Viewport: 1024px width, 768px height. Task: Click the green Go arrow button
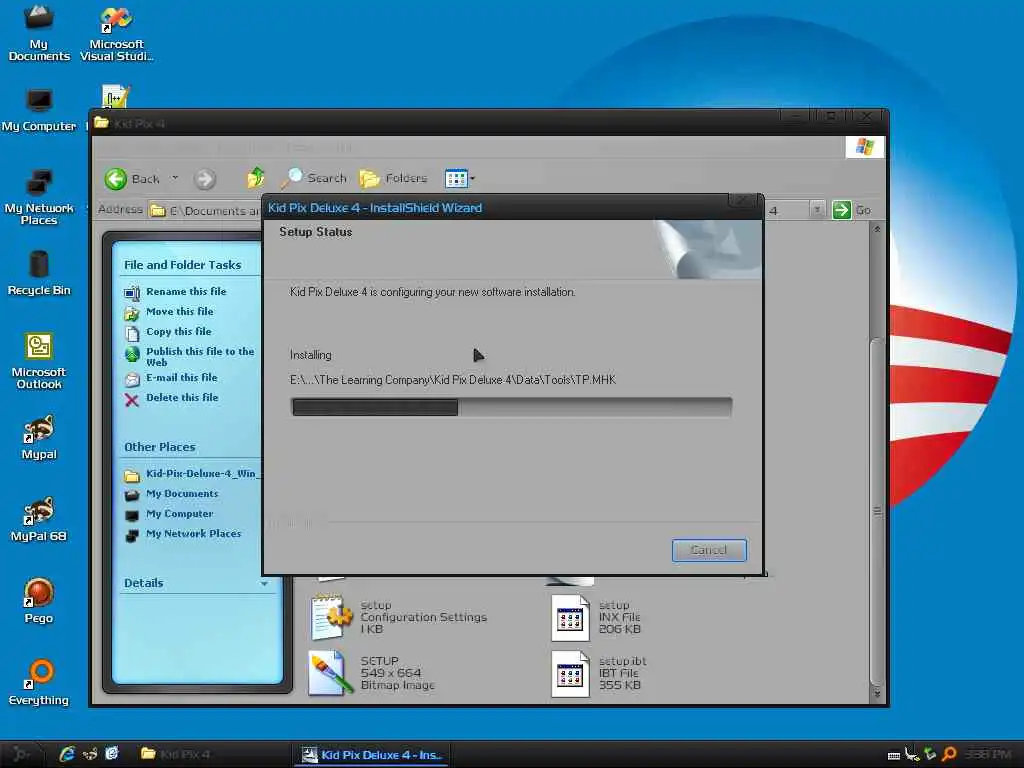(x=842, y=210)
